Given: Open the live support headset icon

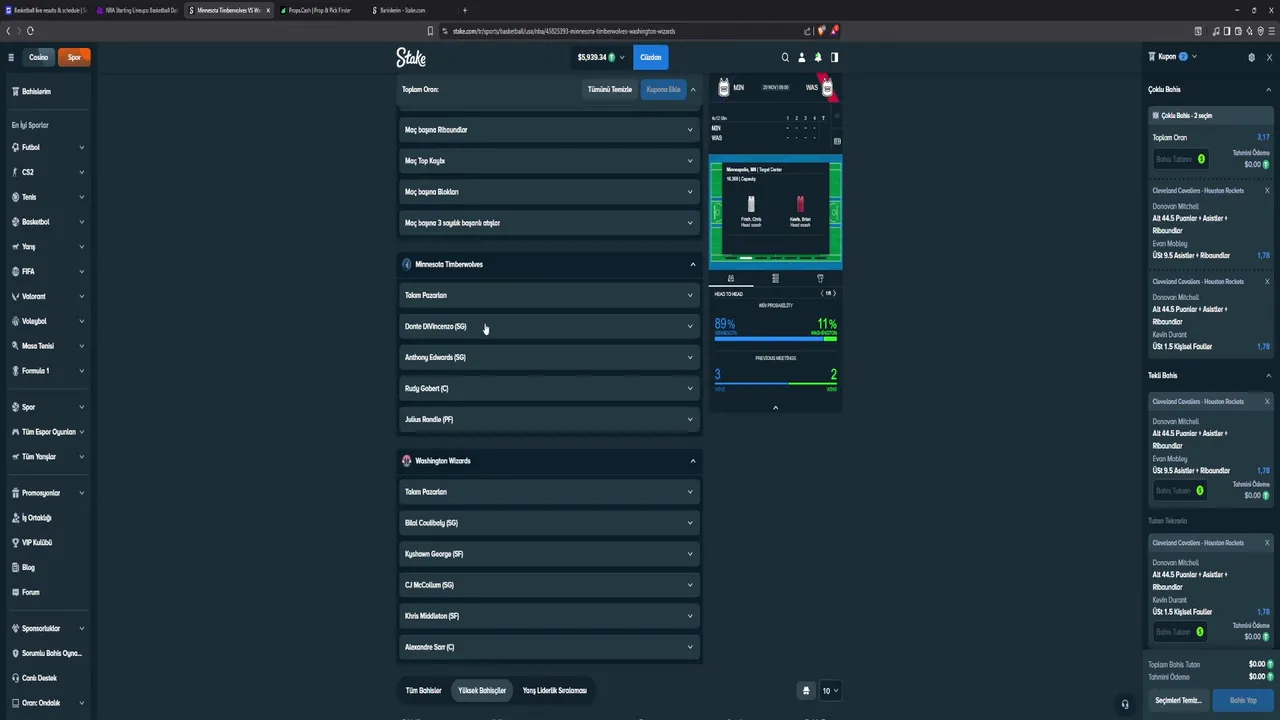Looking at the screenshot, I should tap(1125, 703).
